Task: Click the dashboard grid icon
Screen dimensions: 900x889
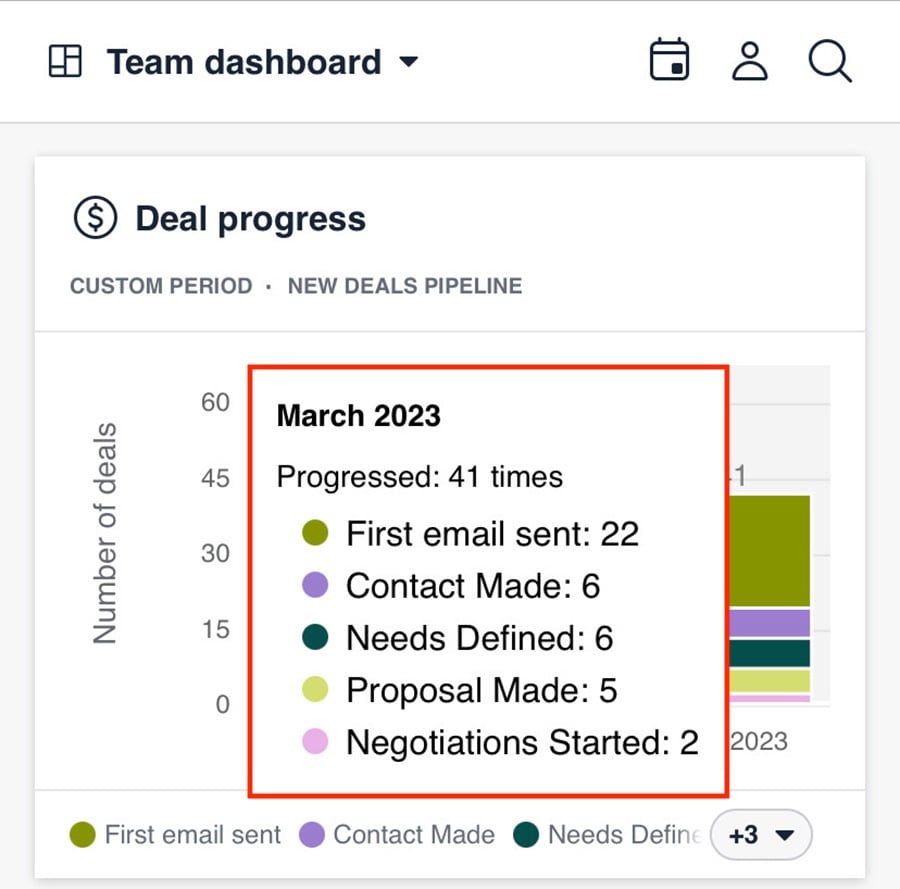Action: [x=64, y=61]
